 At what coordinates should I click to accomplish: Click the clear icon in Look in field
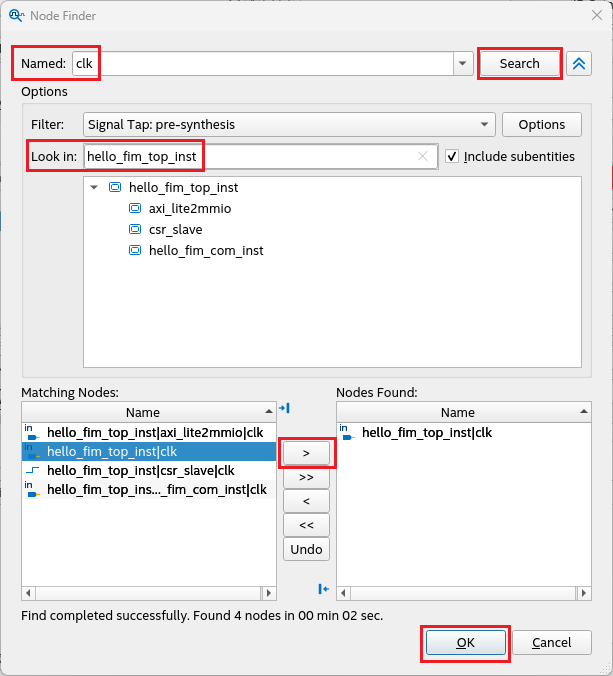pyautogui.click(x=423, y=156)
